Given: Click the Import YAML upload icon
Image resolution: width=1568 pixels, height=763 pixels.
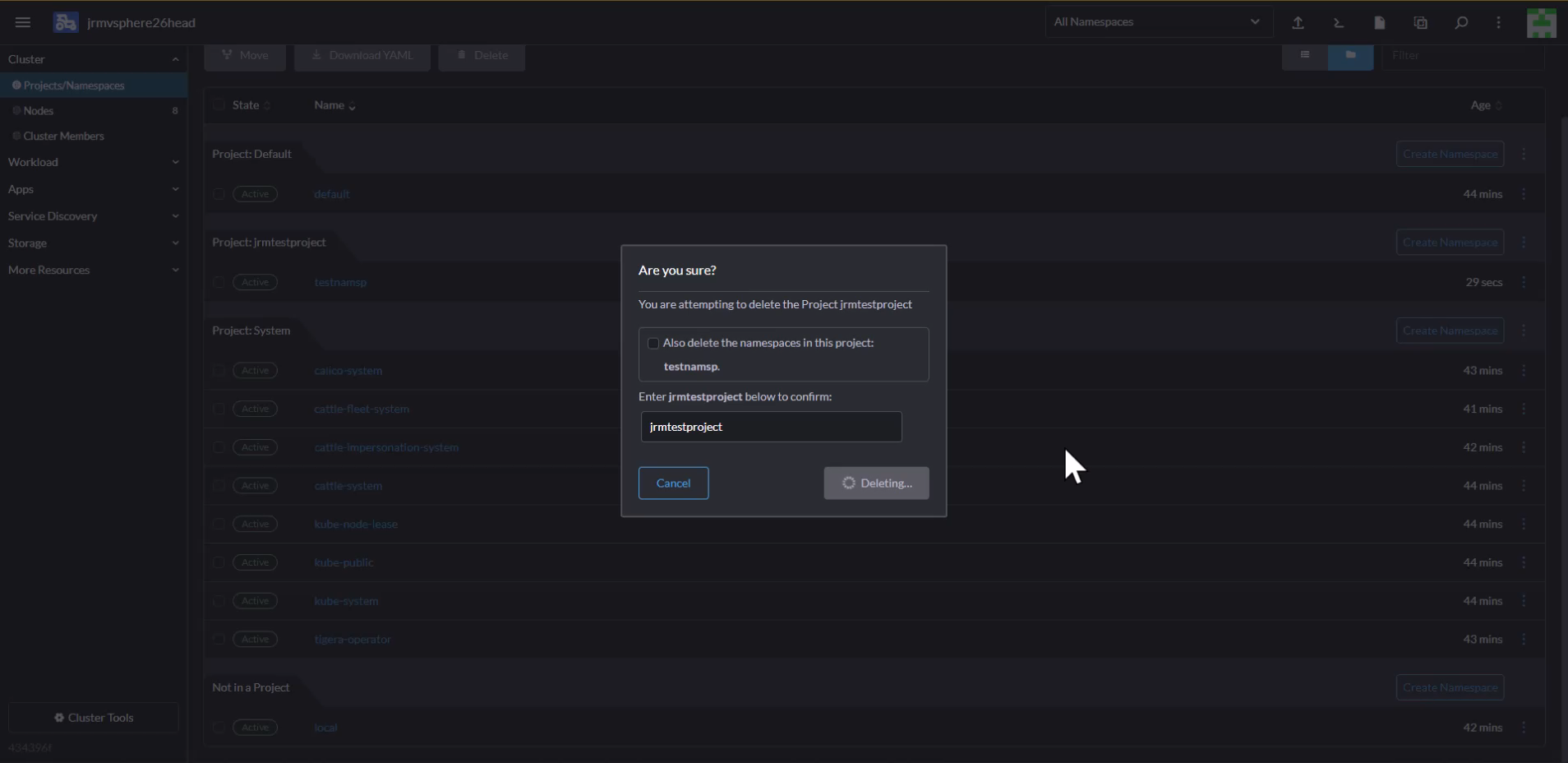Looking at the screenshot, I should 1298,22.
